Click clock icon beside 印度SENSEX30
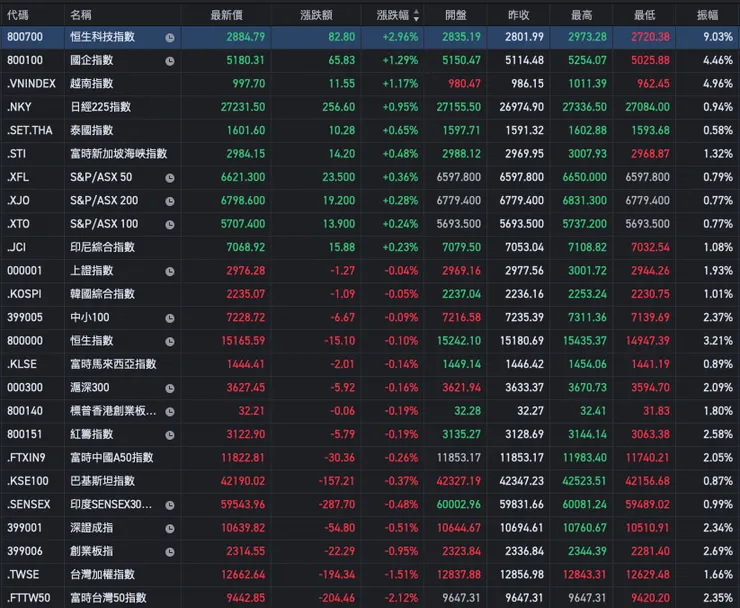Viewport: 740px width, 608px height. (170, 505)
